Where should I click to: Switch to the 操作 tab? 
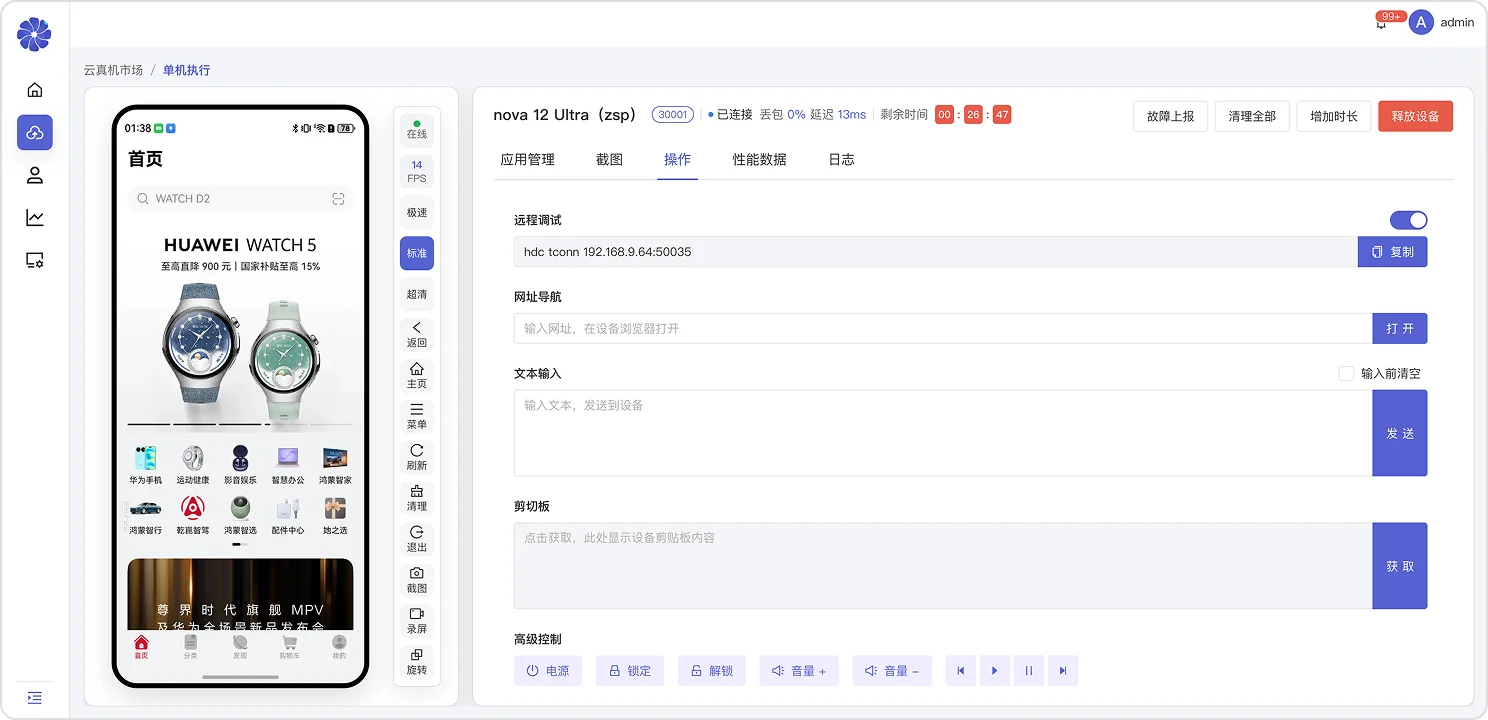(x=677, y=159)
